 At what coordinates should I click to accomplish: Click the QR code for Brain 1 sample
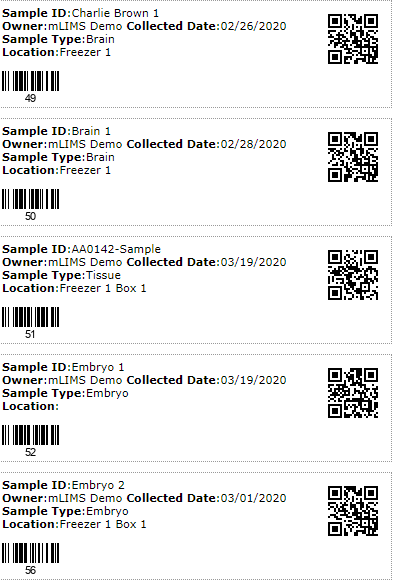point(353,157)
